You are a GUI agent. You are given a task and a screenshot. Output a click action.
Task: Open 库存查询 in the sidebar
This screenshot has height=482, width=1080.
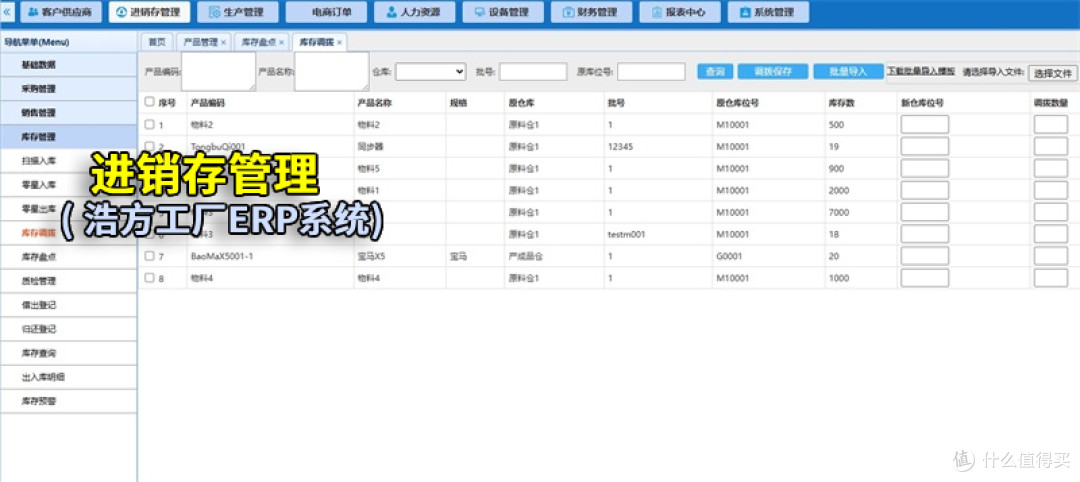point(69,353)
